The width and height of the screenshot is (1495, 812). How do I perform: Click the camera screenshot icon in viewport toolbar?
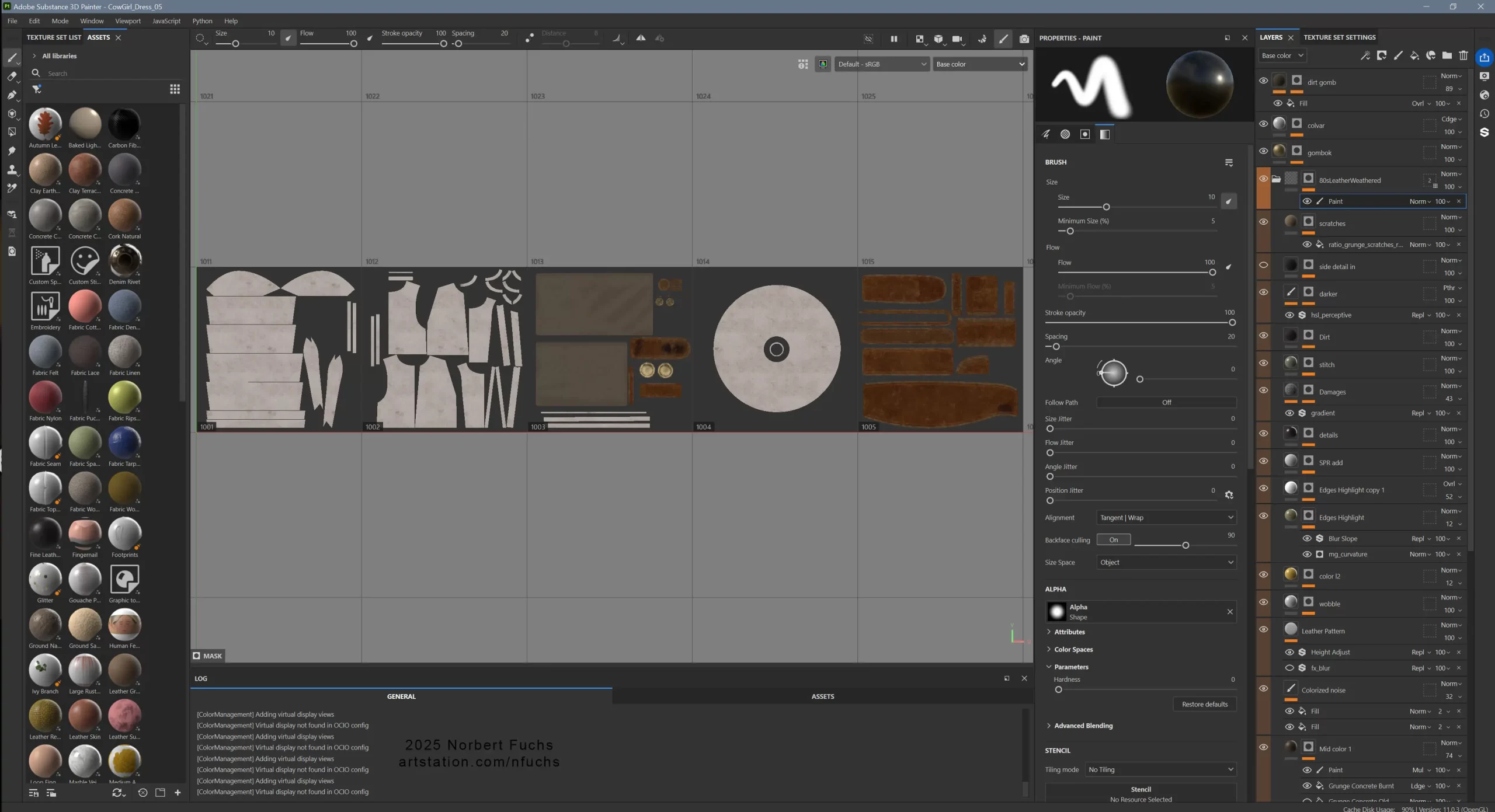[x=1024, y=39]
